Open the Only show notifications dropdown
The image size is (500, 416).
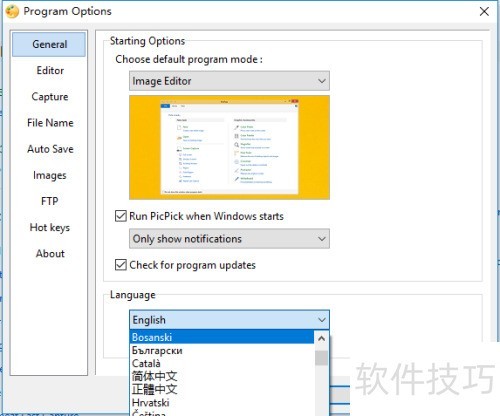pos(229,239)
